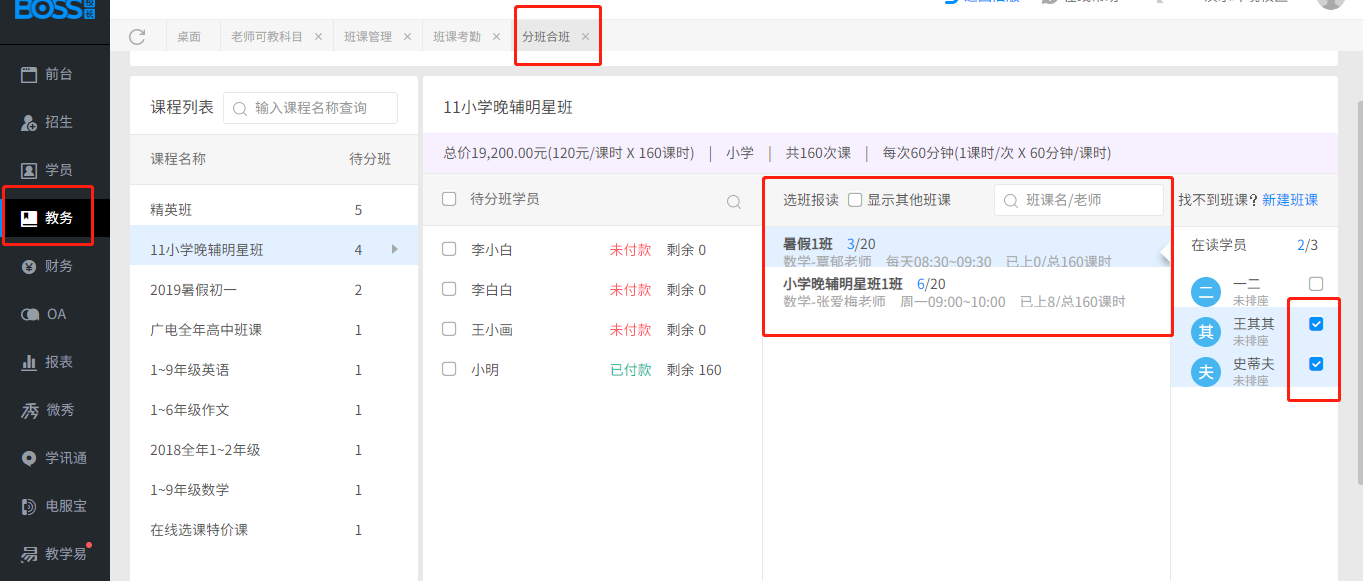This screenshot has height=581, width=1363.
Task: Click the refresh icon beside the tabs
Action: tap(137, 37)
